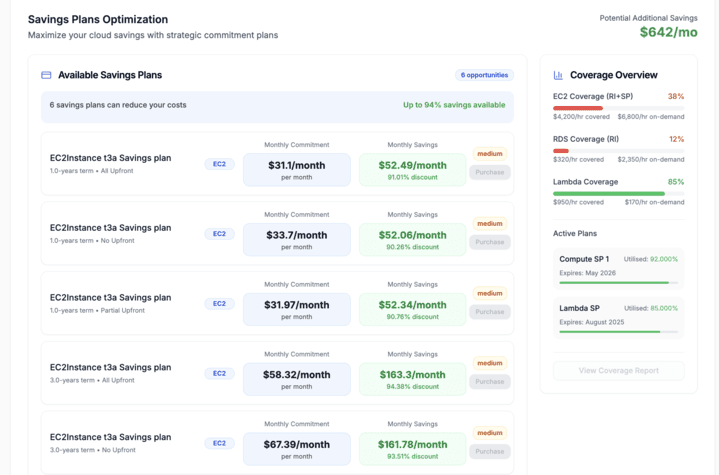The image size is (719, 475).
Task: Open the View Coverage Report button
Action: 618,371
